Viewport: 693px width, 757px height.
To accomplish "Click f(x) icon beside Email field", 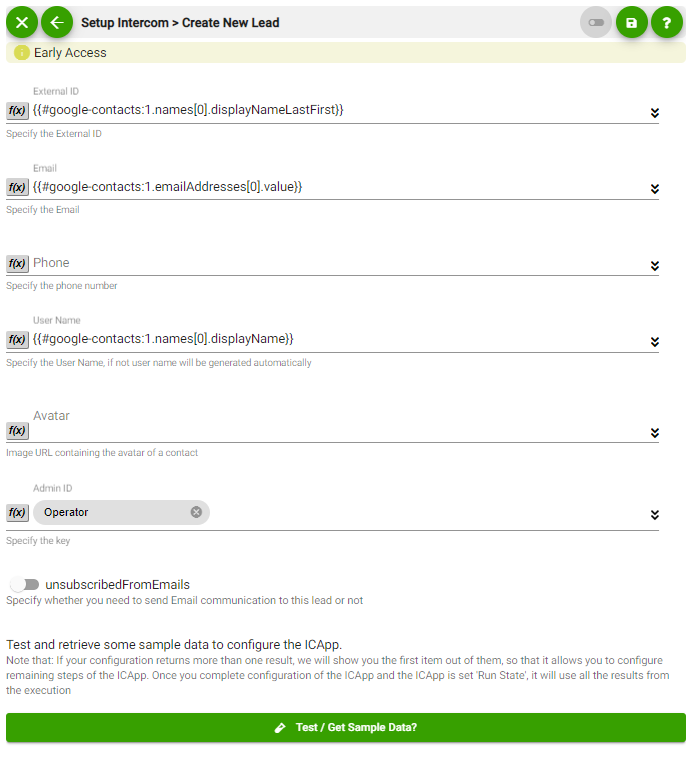I will (17, 187).
